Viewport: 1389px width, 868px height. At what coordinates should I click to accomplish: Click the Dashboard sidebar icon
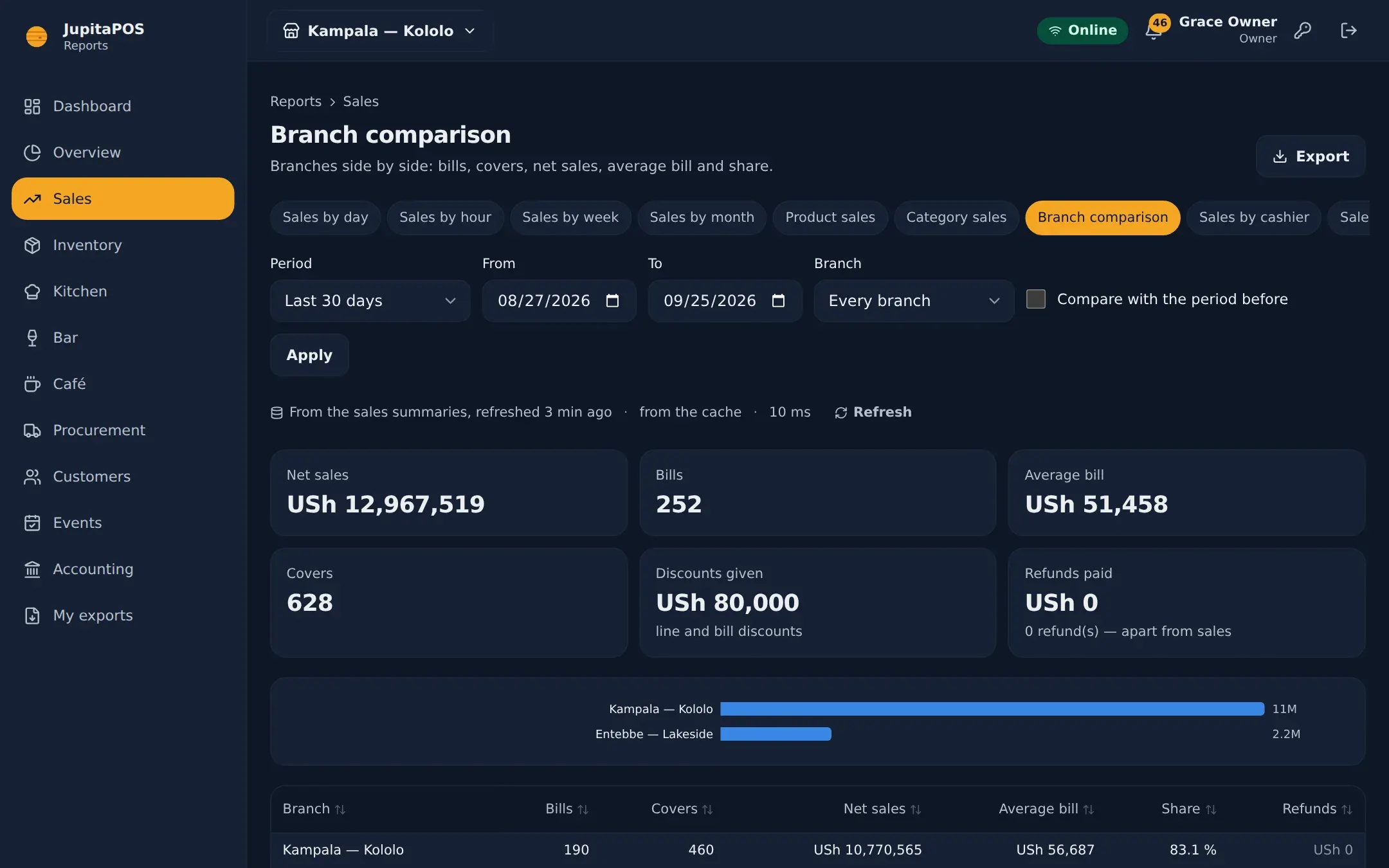pyautogui.click(x=32, y=106)
